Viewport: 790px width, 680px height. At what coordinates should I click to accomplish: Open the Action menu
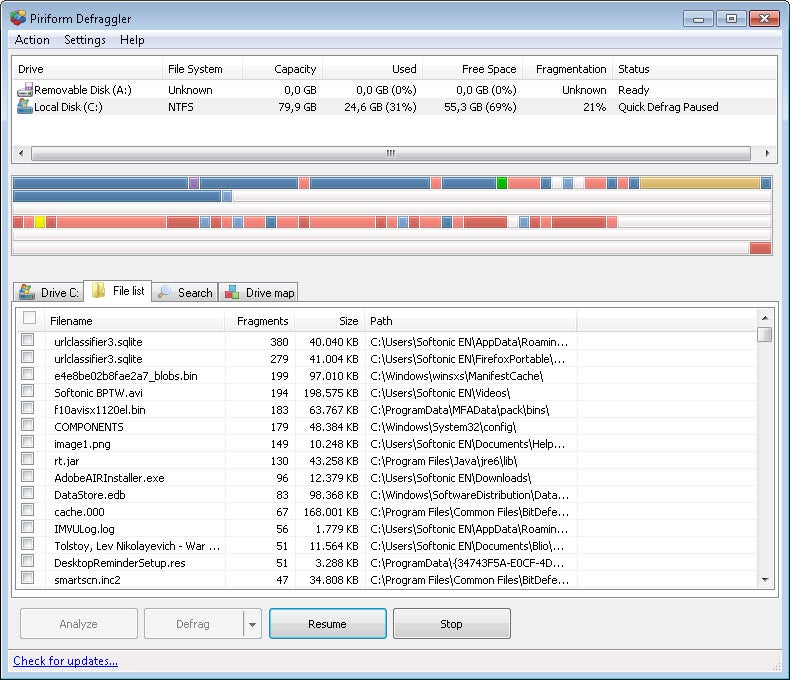[x=32, y=40]
